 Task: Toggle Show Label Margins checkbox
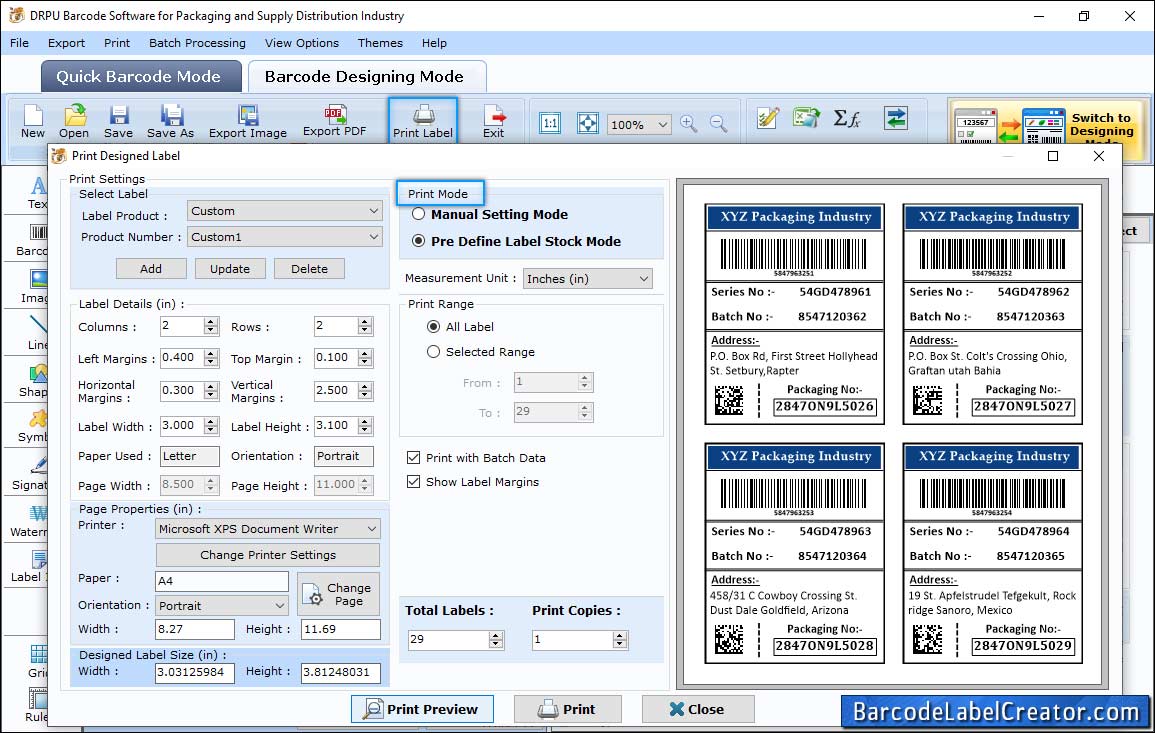click(x=413, y=482)
